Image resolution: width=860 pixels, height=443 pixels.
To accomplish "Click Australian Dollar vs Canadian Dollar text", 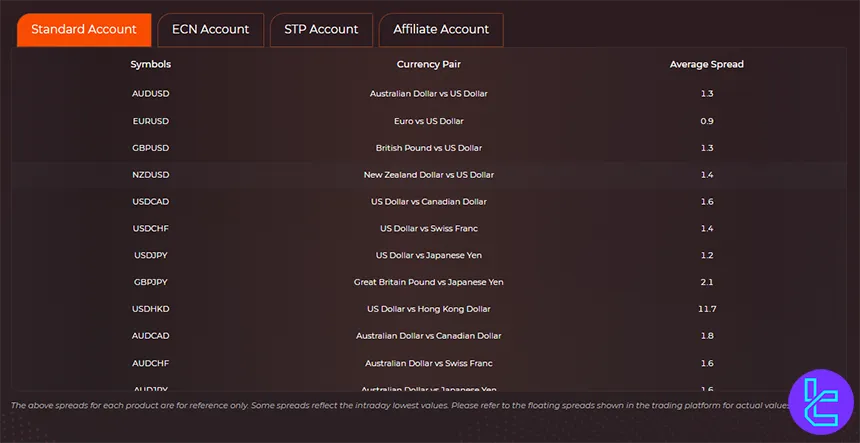I will click(428, 337).
